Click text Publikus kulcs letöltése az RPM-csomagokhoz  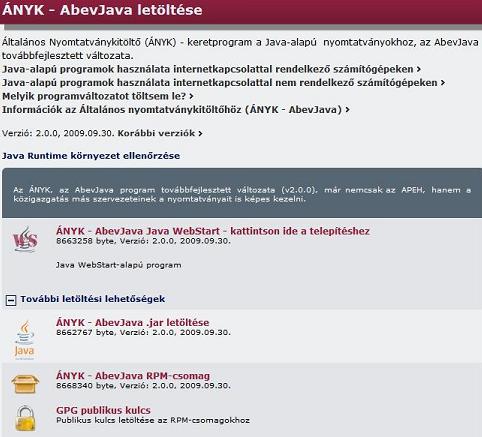point(153,420)
